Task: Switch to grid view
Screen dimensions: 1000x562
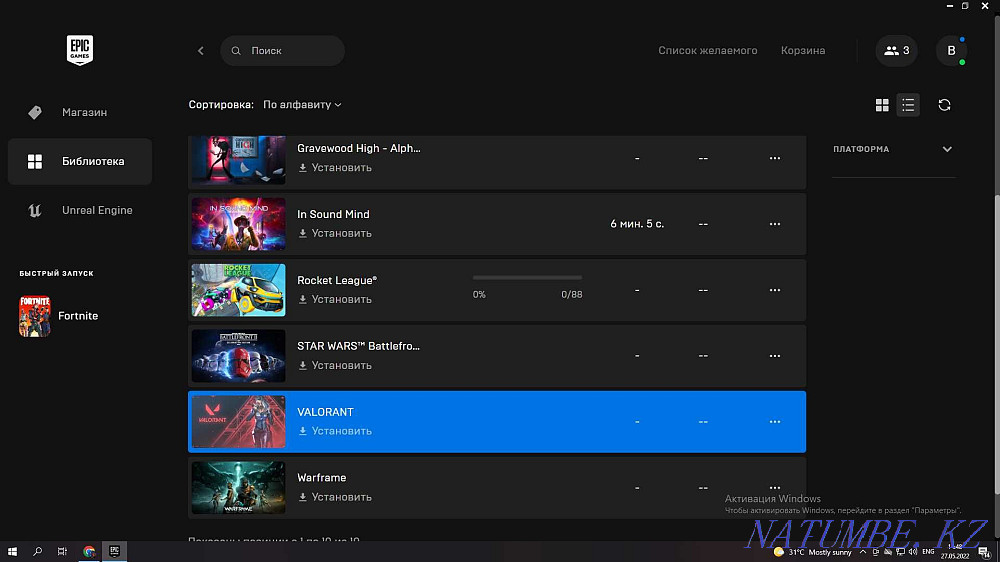Action: click(882, 105)
